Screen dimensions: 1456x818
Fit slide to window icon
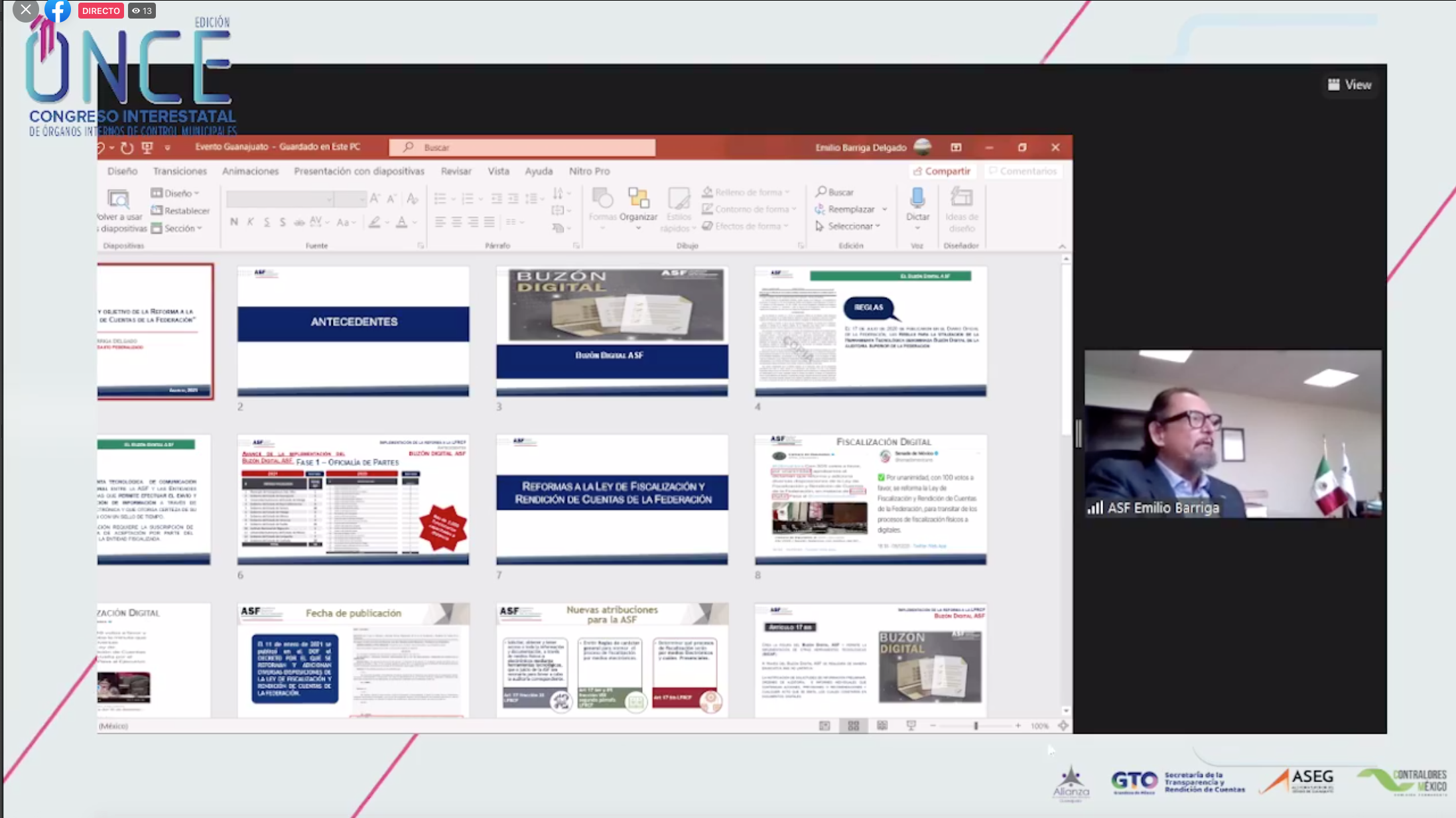(x=1063, y=726)
